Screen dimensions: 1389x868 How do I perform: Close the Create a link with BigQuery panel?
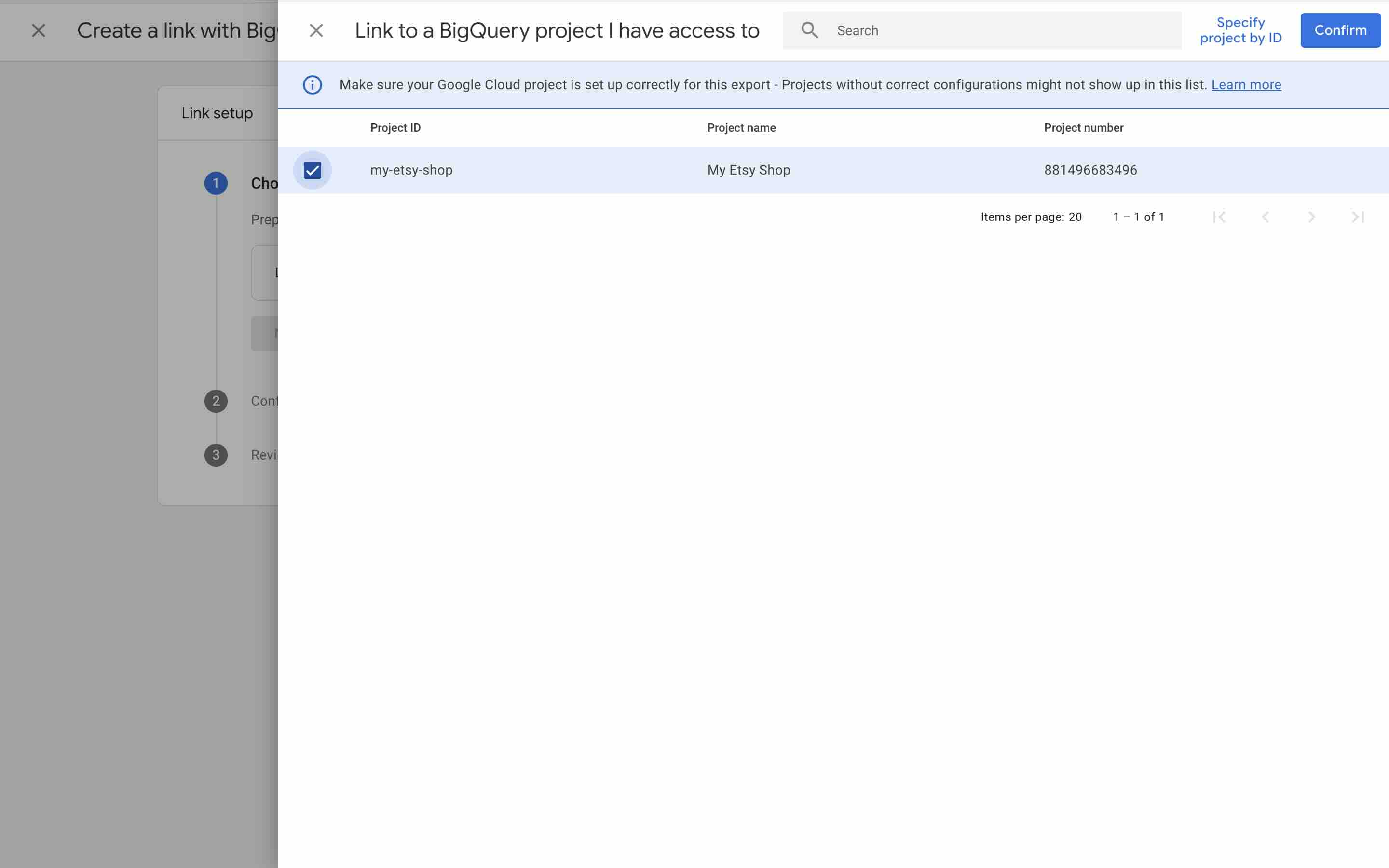pyautogui.click(x=38, y=30)
